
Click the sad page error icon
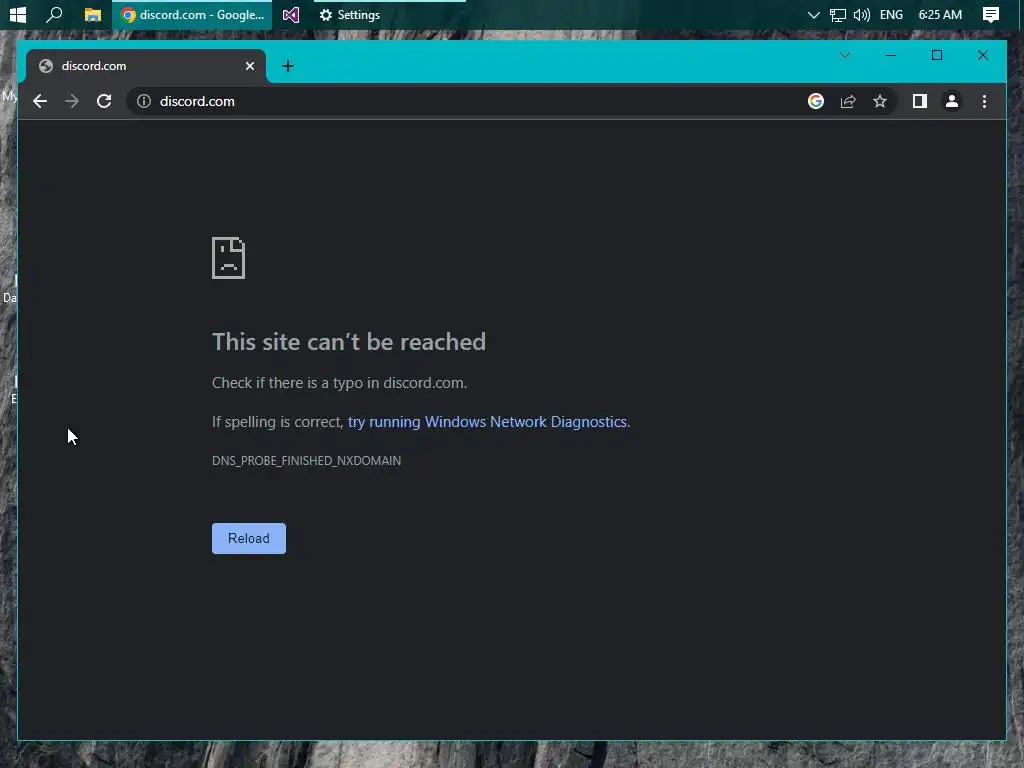(x=229, y=258)
